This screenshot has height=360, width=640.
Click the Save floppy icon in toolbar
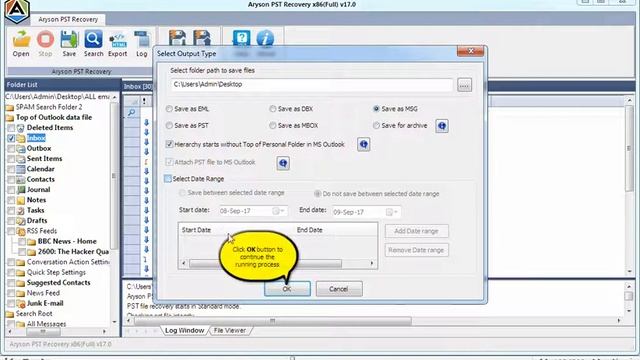click(x=69, y=40)
